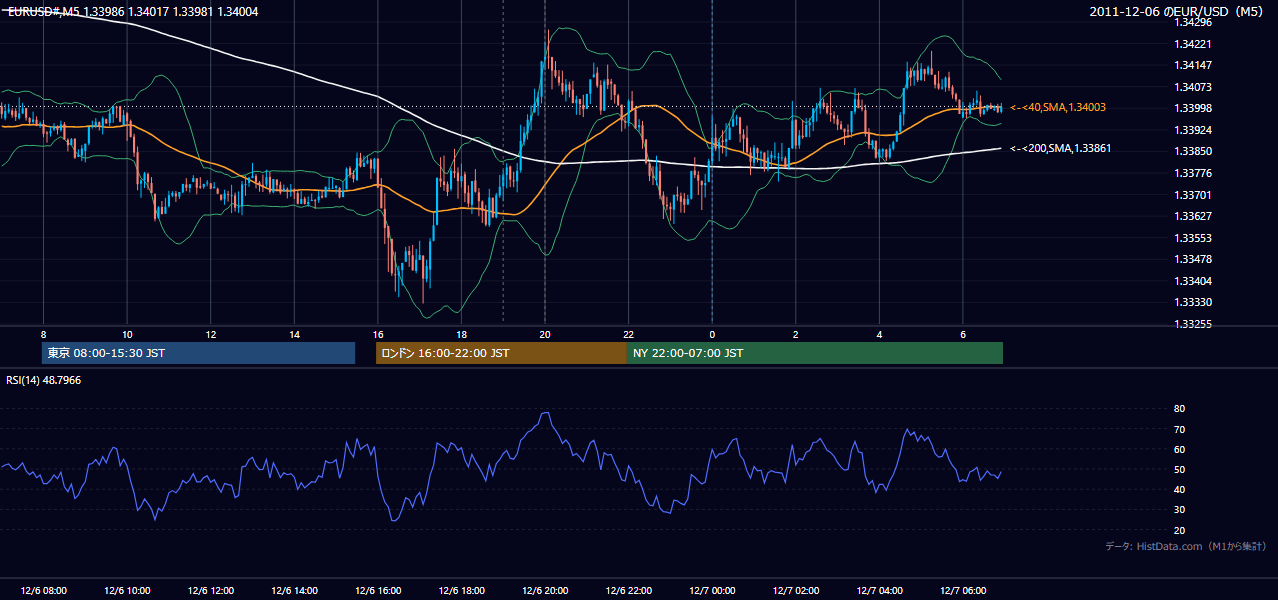Click hour tick 8 under the price chart

[x=43, y=334]
